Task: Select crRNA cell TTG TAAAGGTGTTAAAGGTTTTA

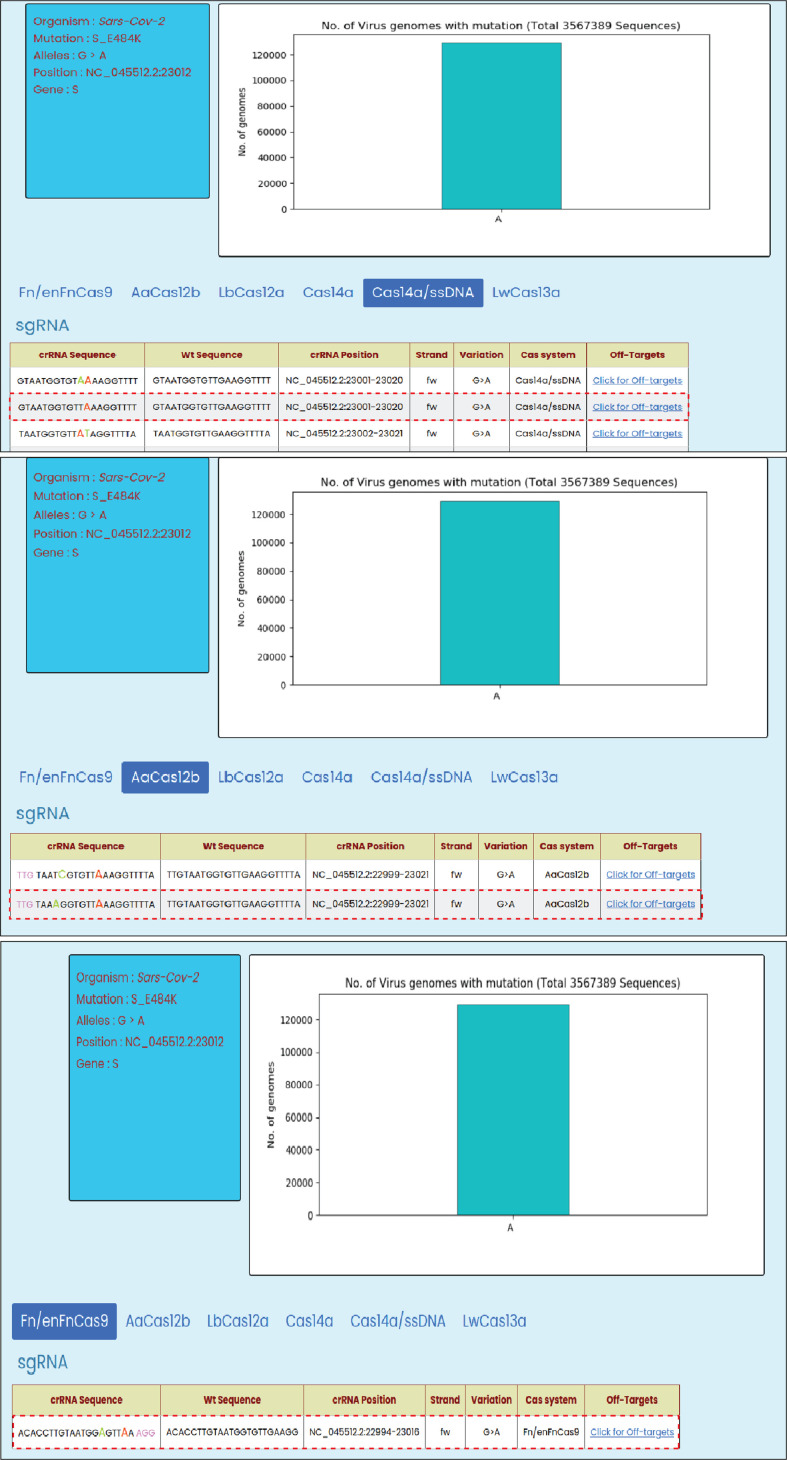Action: 86,904
